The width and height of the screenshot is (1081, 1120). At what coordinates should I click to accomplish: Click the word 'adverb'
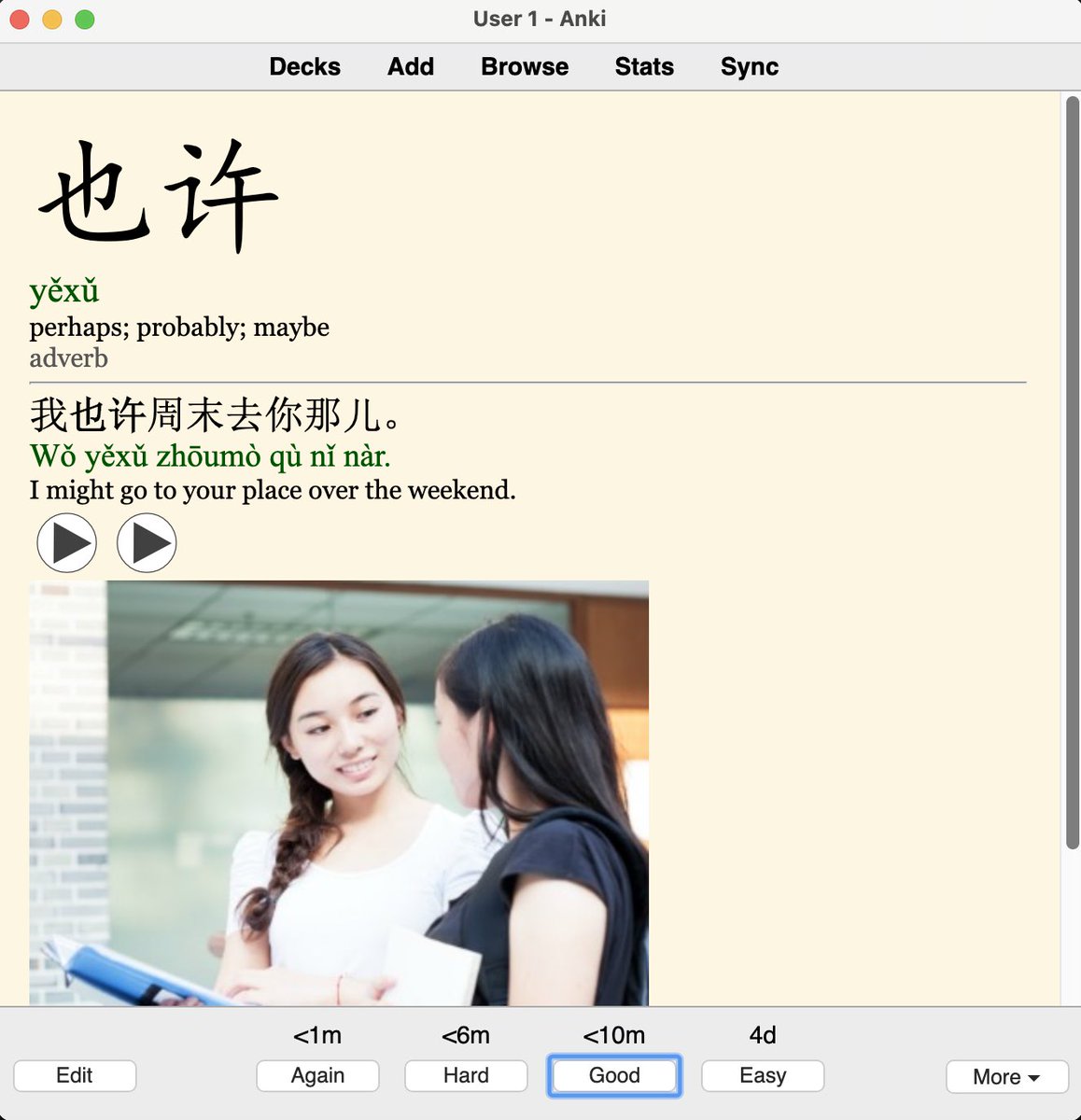(68, 358)
